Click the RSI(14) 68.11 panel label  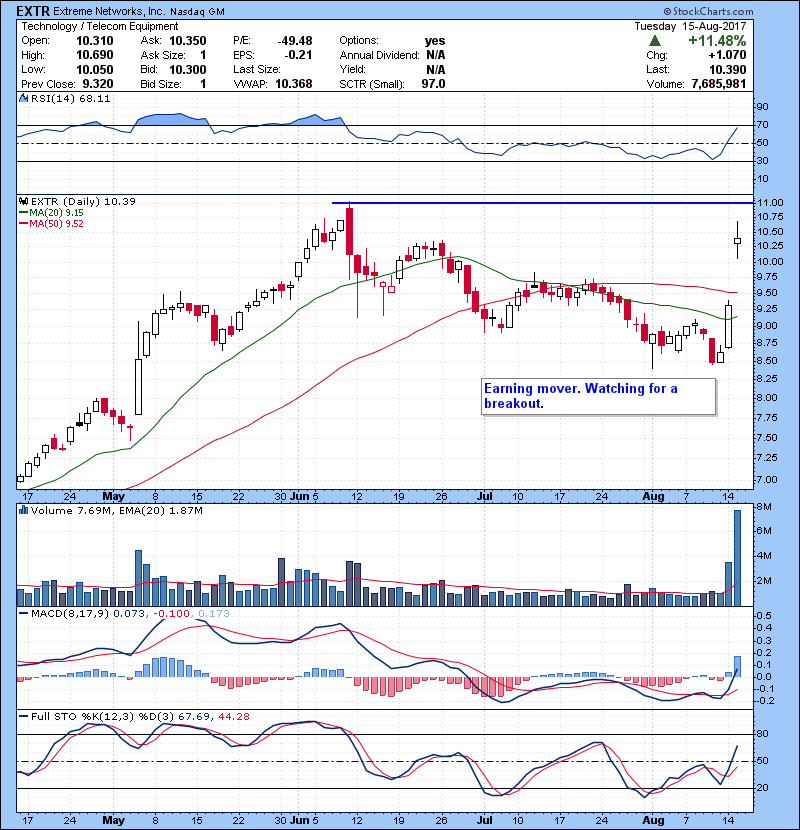click(x=70, y=98)
